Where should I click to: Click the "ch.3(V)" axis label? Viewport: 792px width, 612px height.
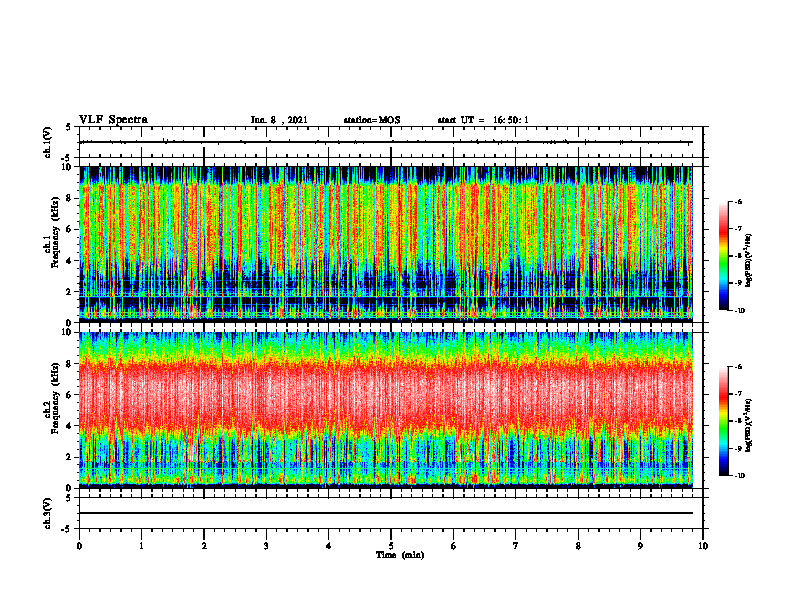[47, 513]
